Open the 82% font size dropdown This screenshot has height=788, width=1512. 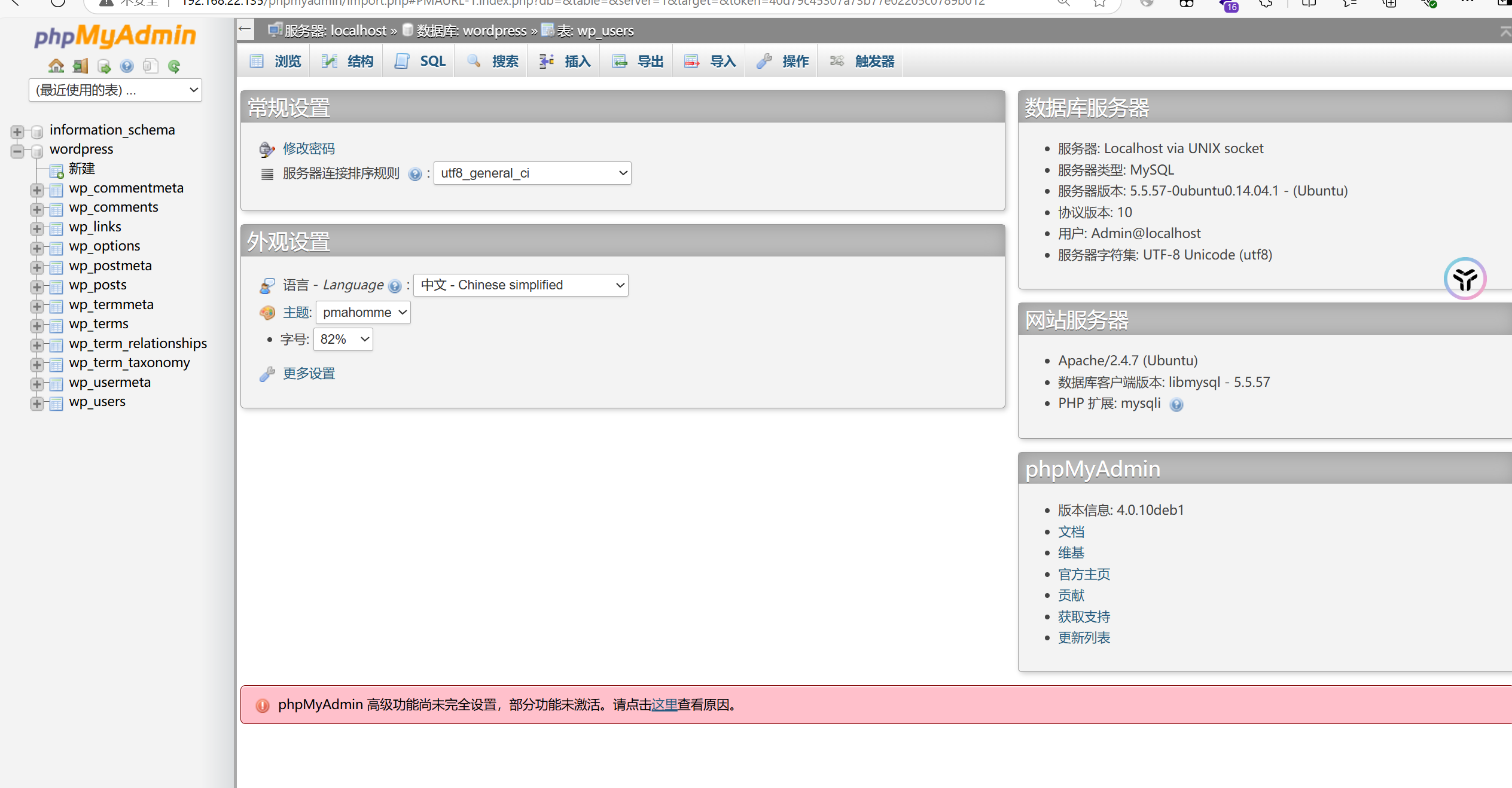pyautogui.click(x=343, y=340)
